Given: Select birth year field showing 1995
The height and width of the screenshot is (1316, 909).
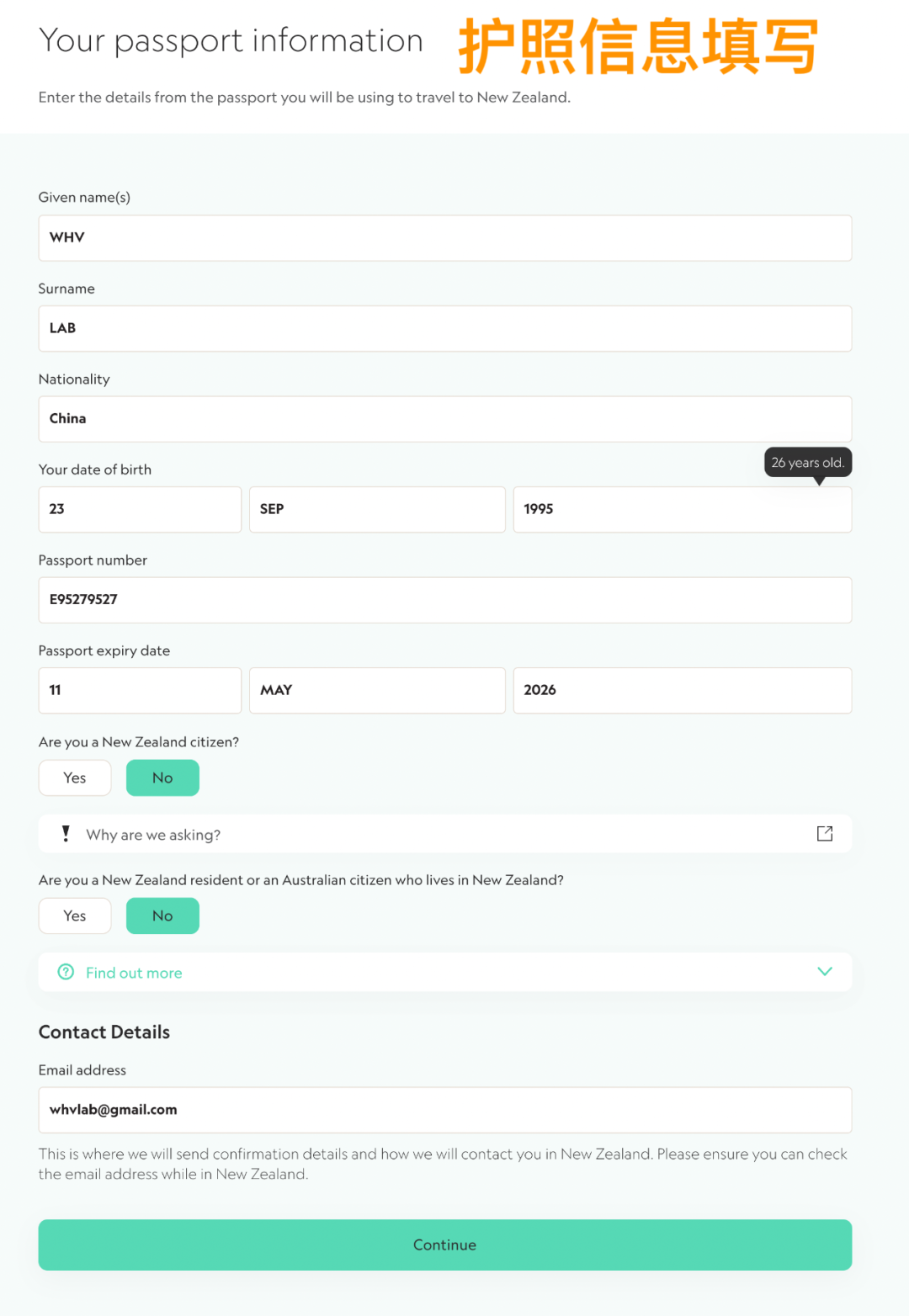Looking at the screenshot, I should 682,510.
